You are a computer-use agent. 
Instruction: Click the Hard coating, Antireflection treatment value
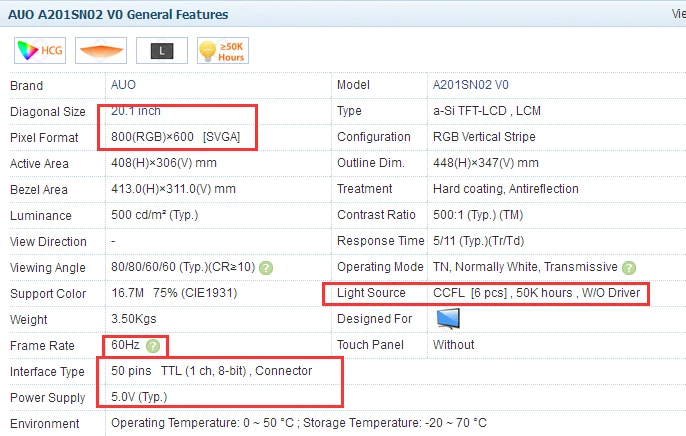tap(506, 189)
